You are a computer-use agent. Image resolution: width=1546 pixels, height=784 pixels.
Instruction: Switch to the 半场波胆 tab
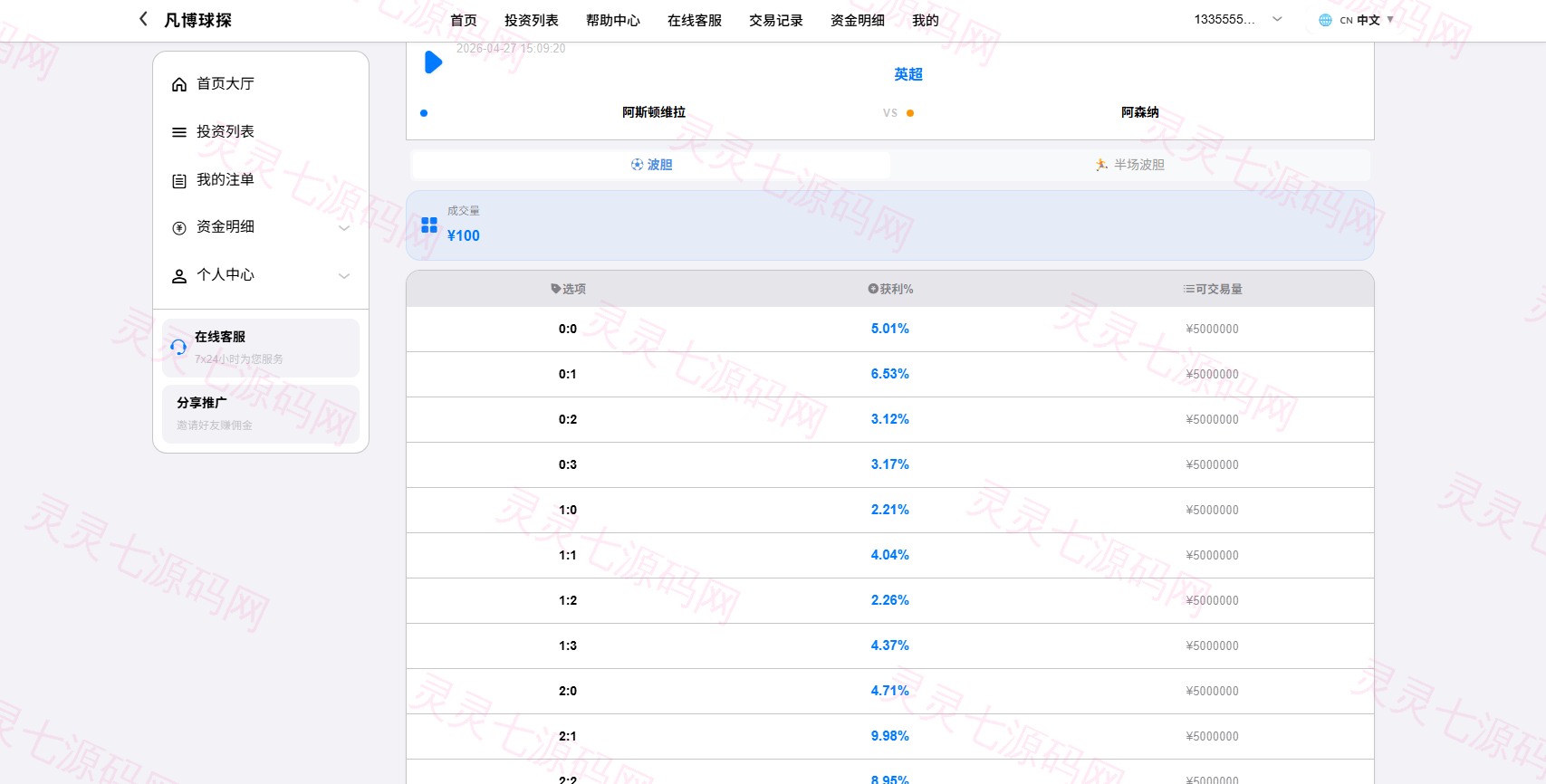click(x=1129, y=165)
